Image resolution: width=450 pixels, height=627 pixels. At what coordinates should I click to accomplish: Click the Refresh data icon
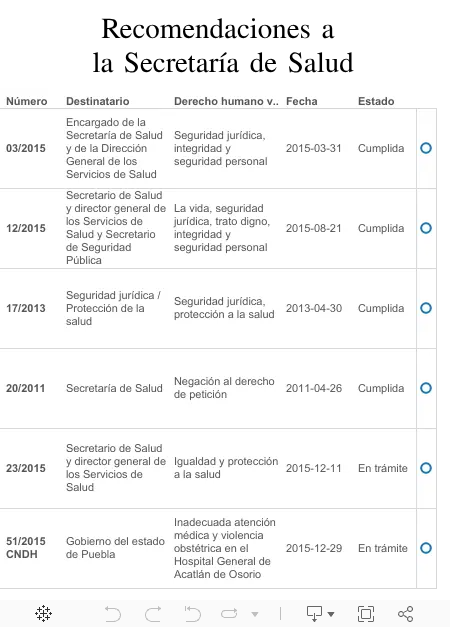229,613
